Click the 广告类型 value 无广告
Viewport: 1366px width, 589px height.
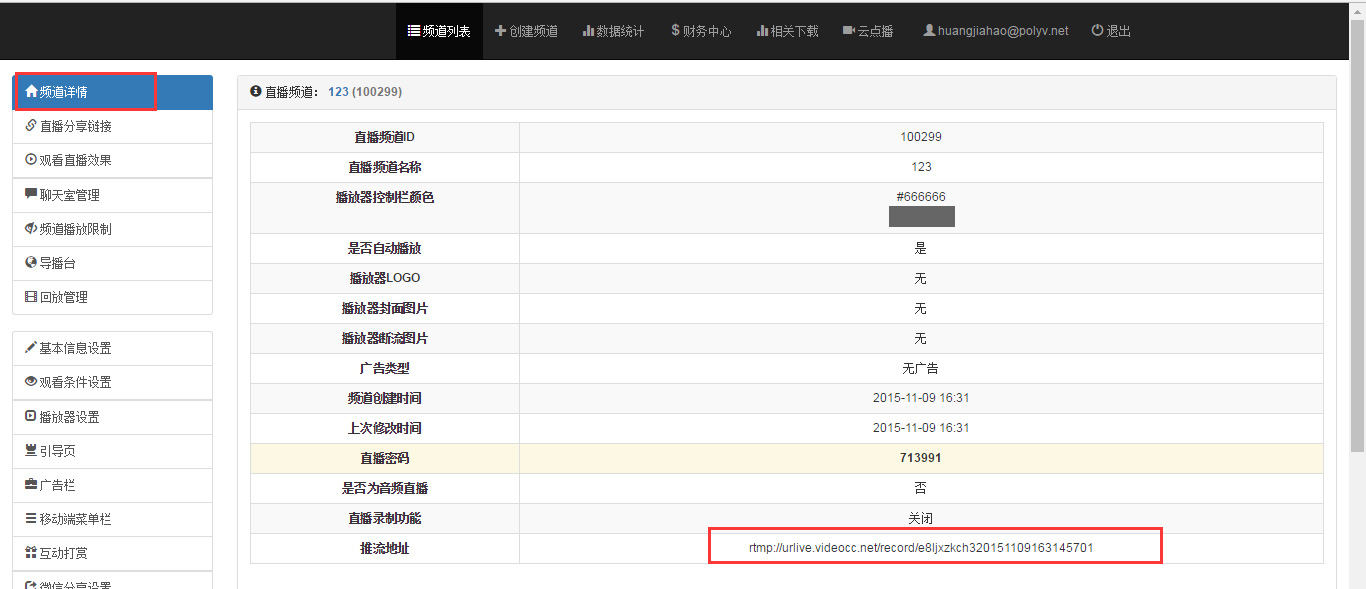pos(921,368)
